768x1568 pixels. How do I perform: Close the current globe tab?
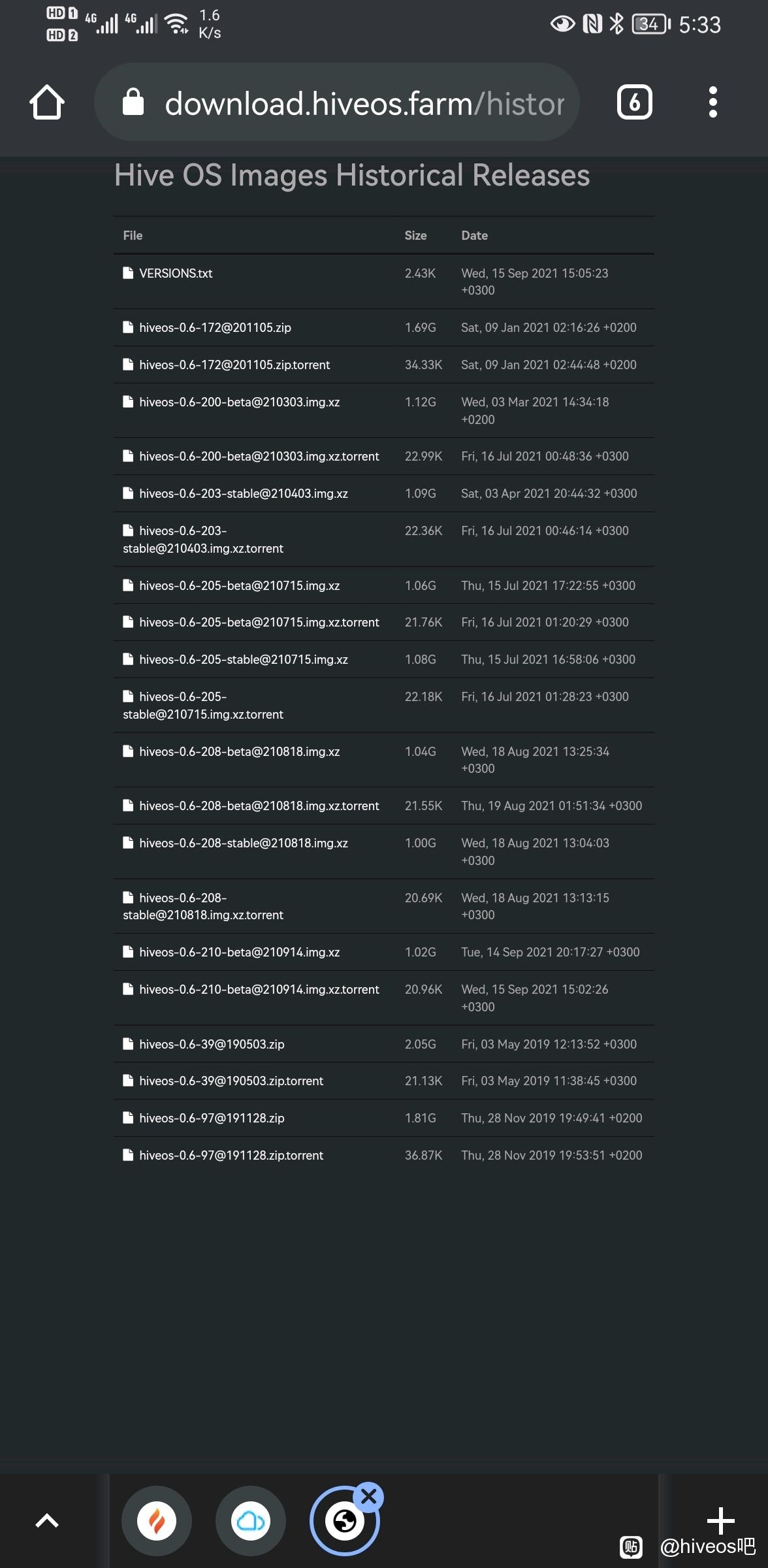[x=369, y=1496]
